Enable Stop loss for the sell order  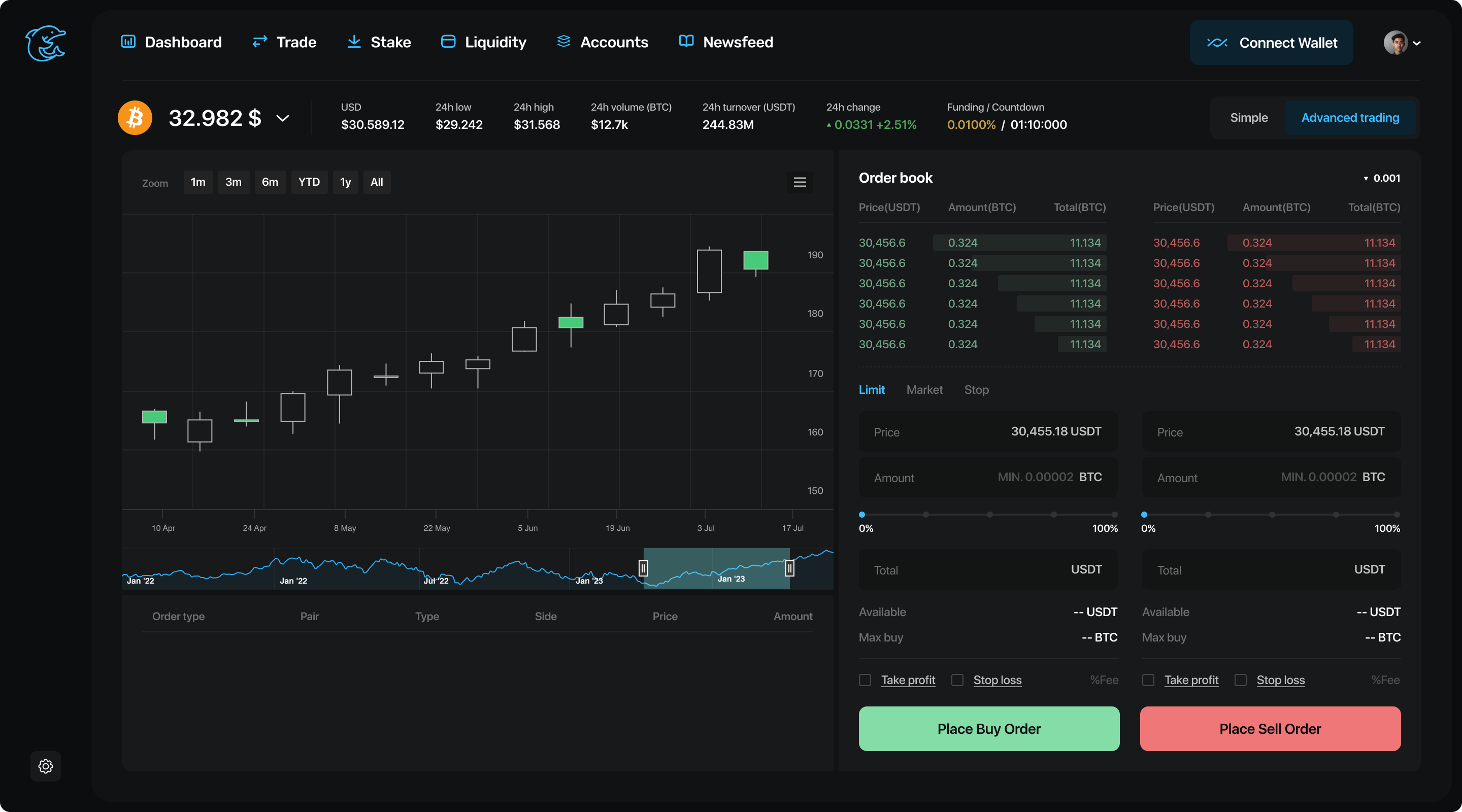[x=1240, y=681]
